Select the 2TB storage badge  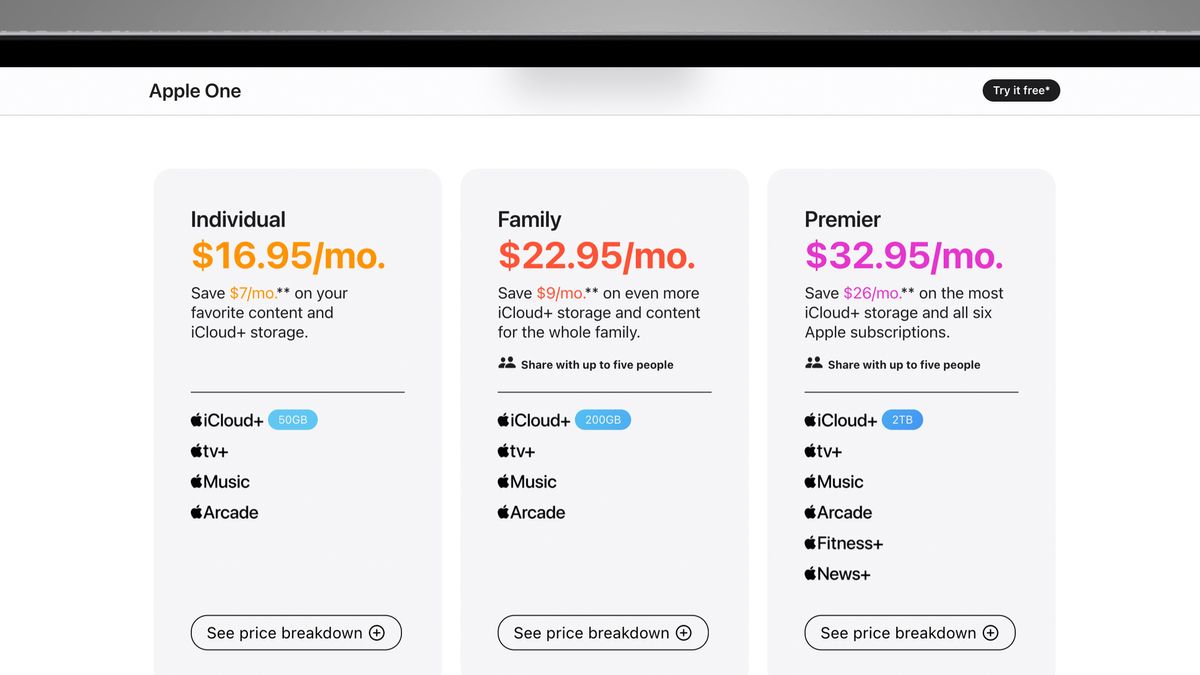902,419
